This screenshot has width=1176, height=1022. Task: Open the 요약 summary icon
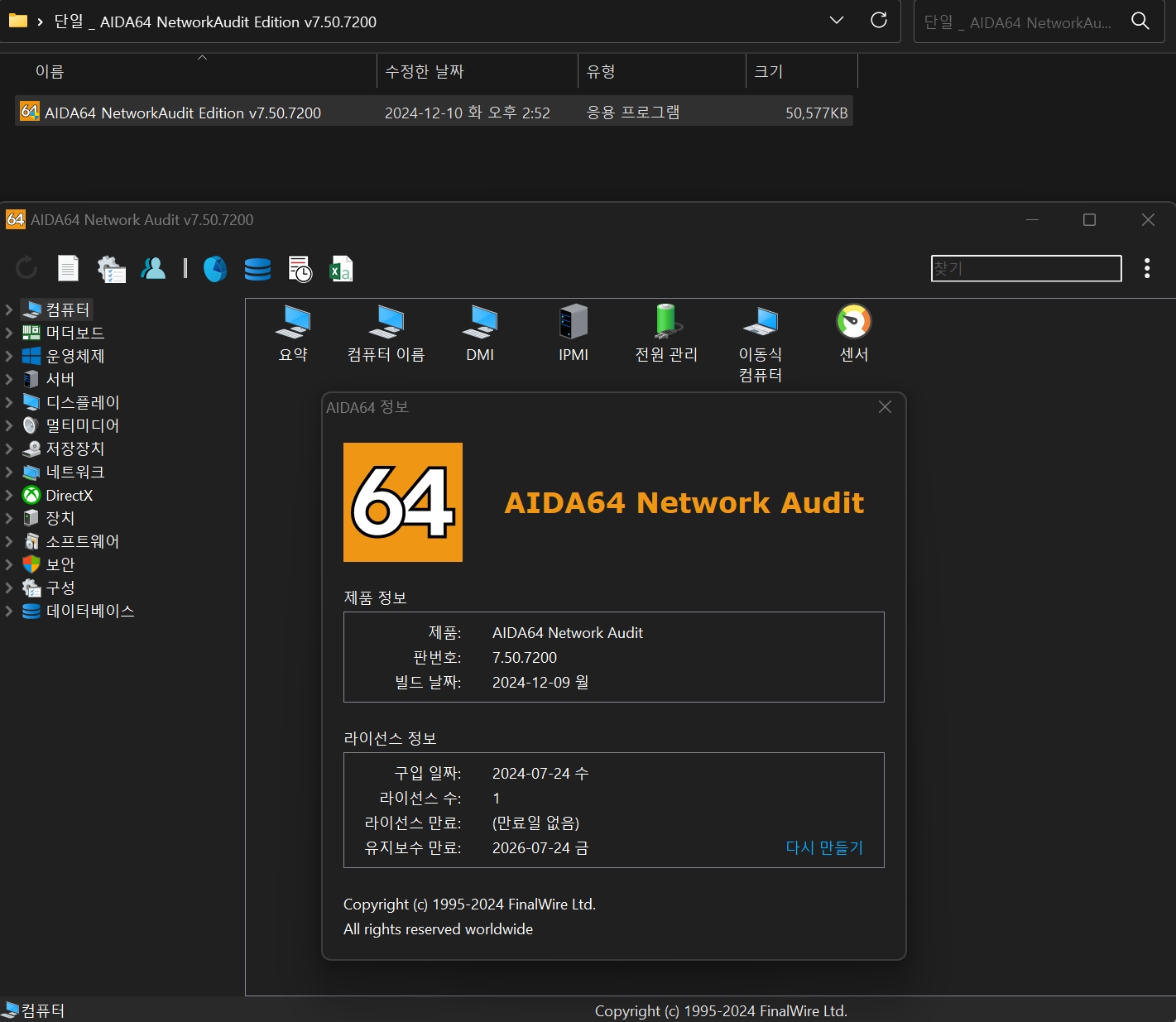[293, 333]
